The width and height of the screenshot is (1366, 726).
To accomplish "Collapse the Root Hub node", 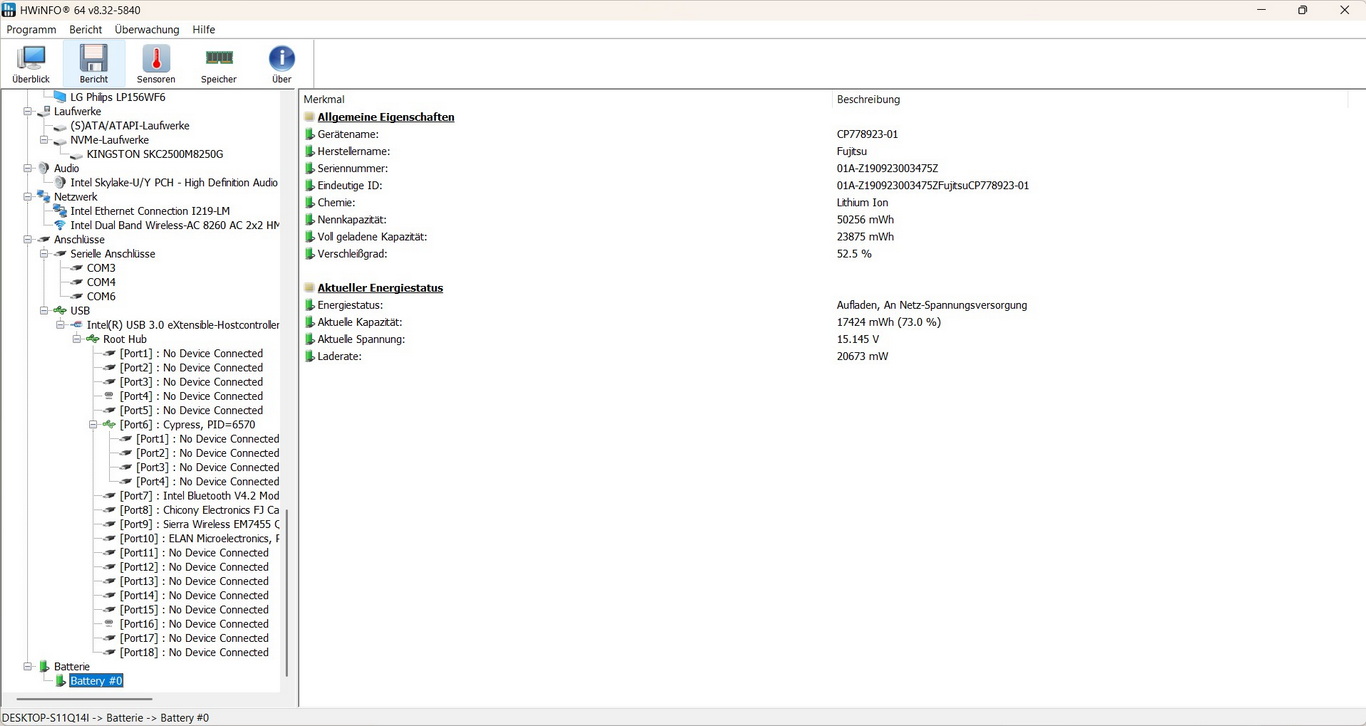I will click(x=77, y=340).
